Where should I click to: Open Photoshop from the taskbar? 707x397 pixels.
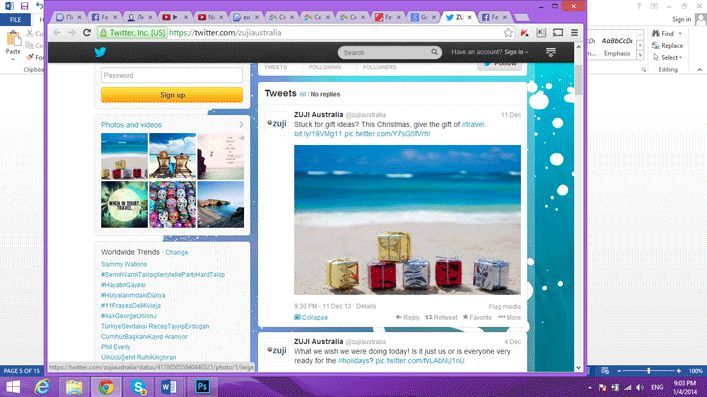point(202,387)
